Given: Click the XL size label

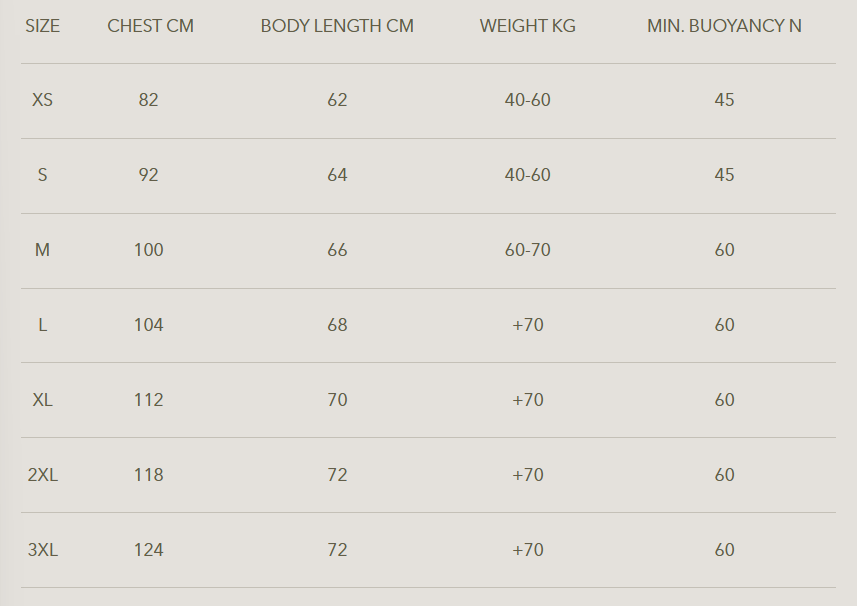Looking at the screenshot, I should [x=42, y=400].
